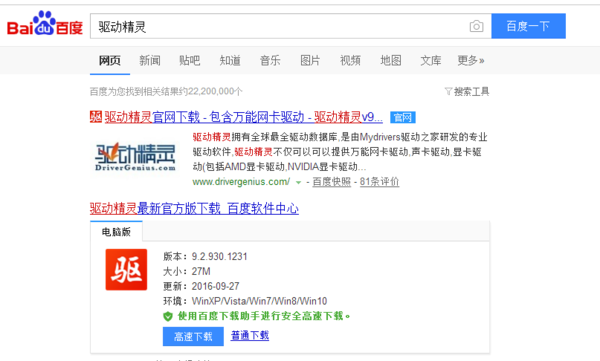Click the Baidu logo

tap(45, 24)
